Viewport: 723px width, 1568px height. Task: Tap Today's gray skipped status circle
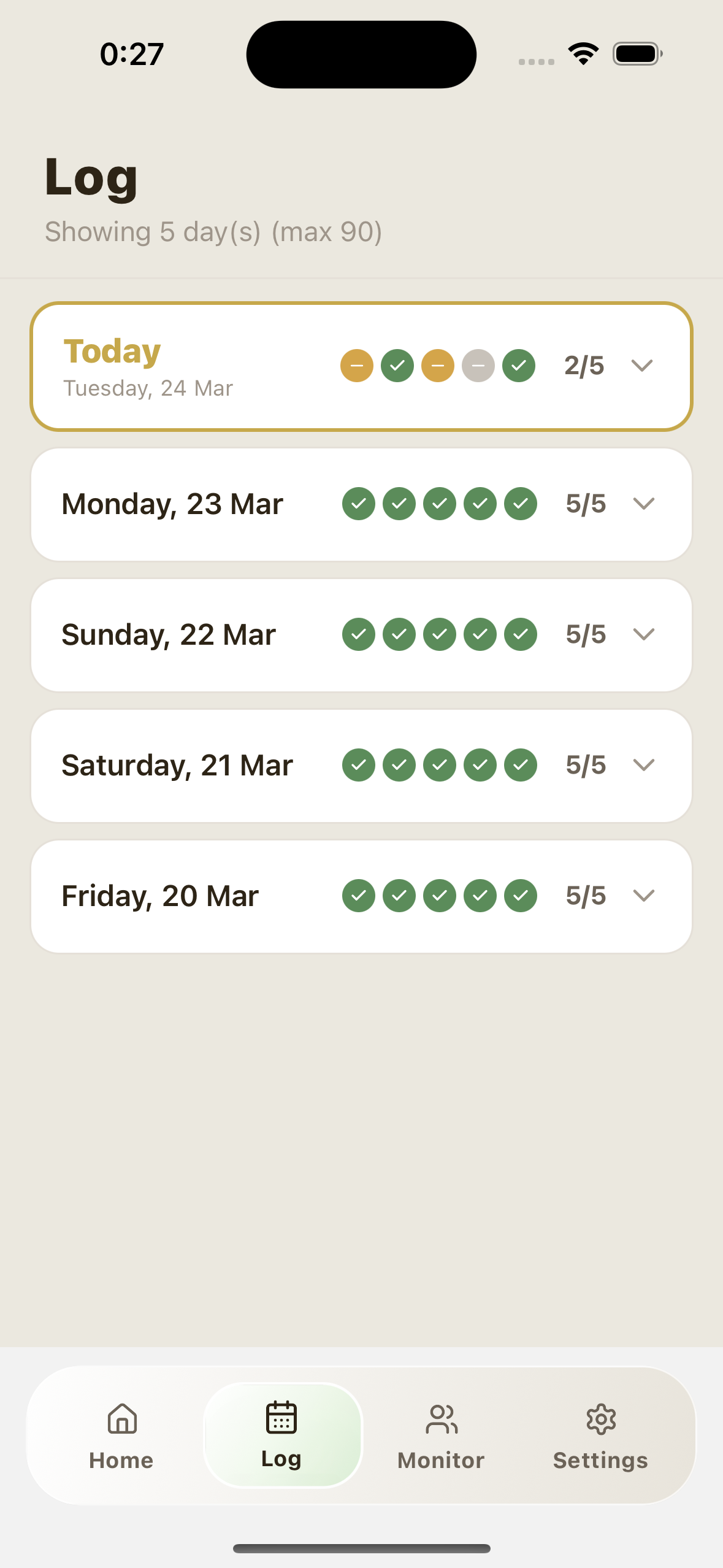(478, 366)
